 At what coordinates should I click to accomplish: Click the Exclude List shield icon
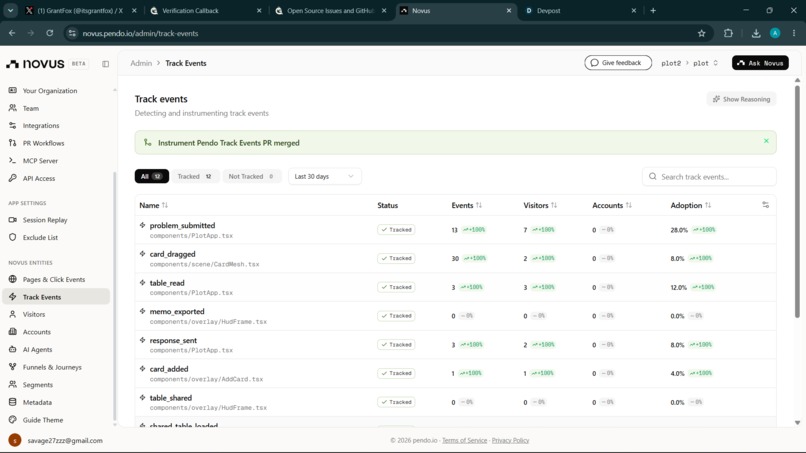(13, 237)
